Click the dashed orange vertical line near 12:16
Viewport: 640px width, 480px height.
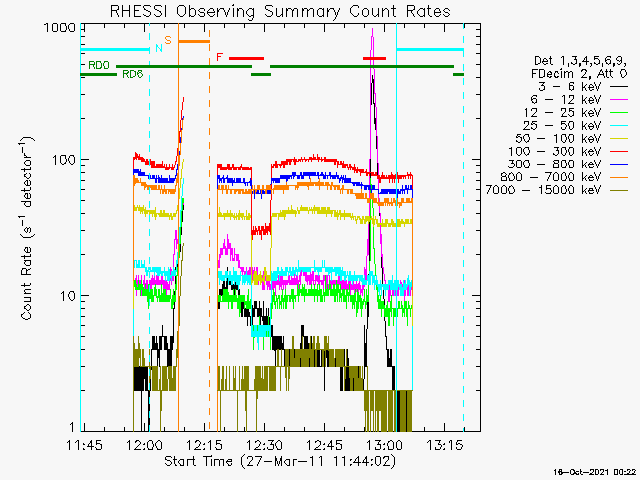209,229
